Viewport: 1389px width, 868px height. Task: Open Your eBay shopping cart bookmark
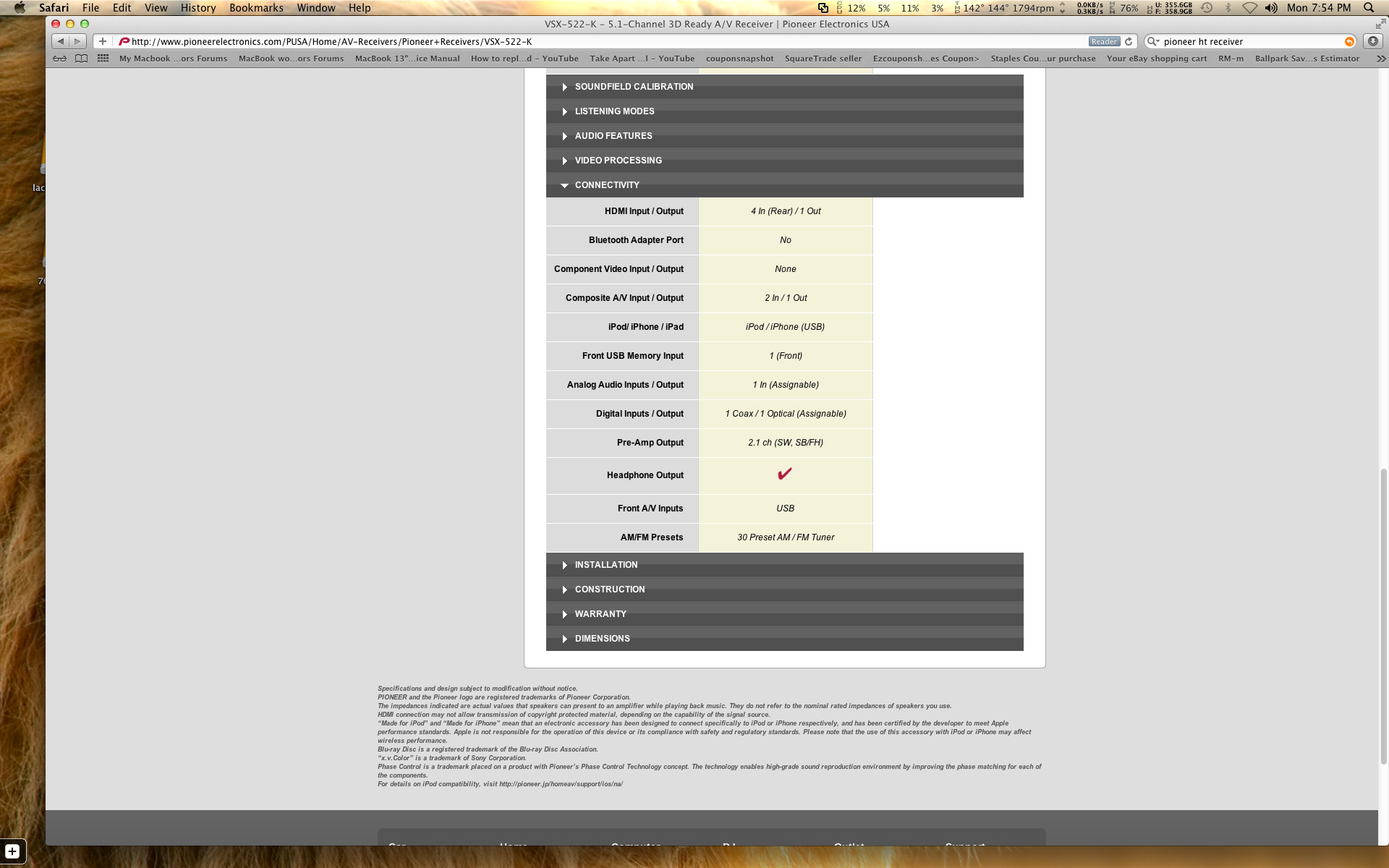tap(1157, 59)
